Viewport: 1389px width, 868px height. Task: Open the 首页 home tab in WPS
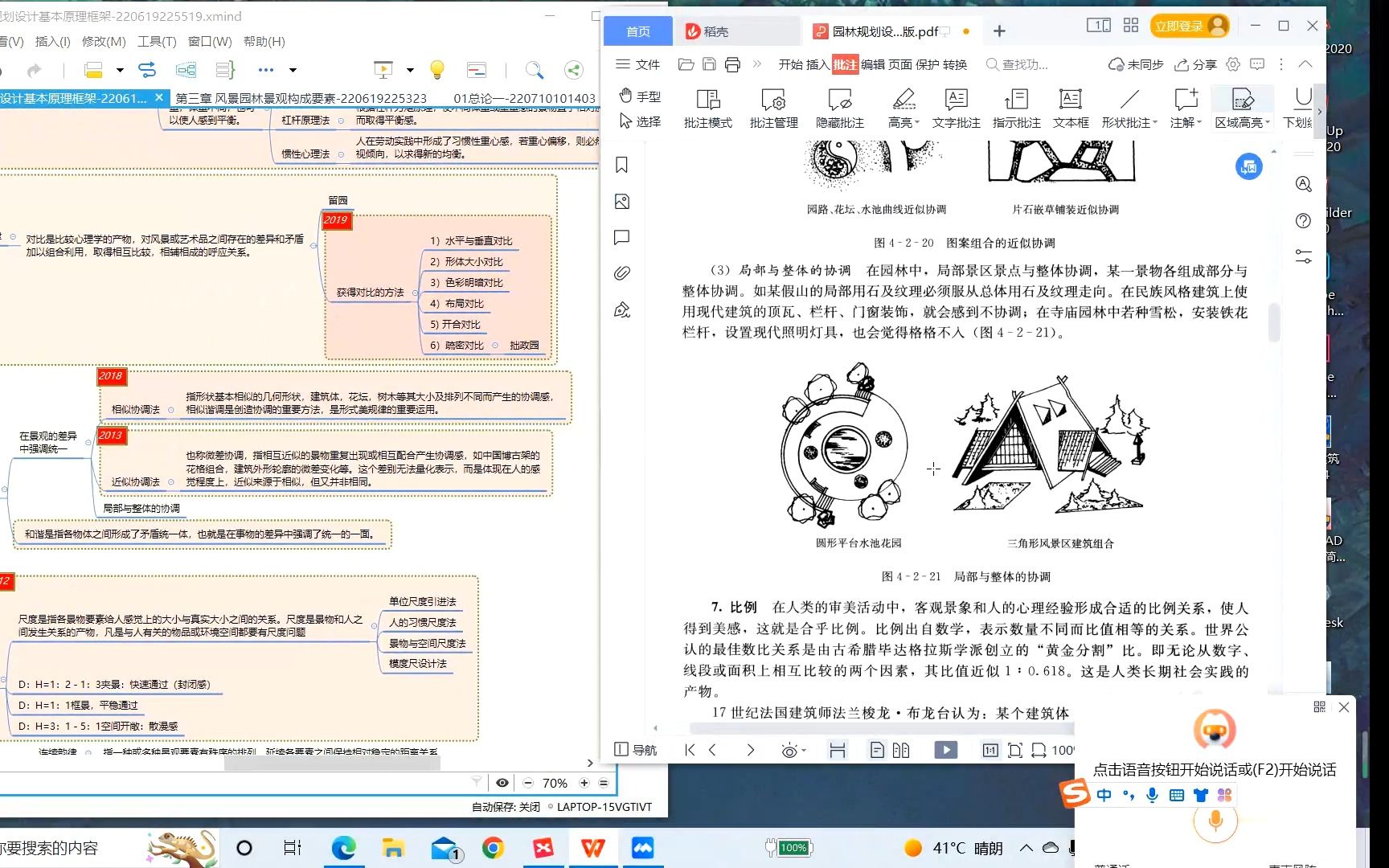(637, 31)
